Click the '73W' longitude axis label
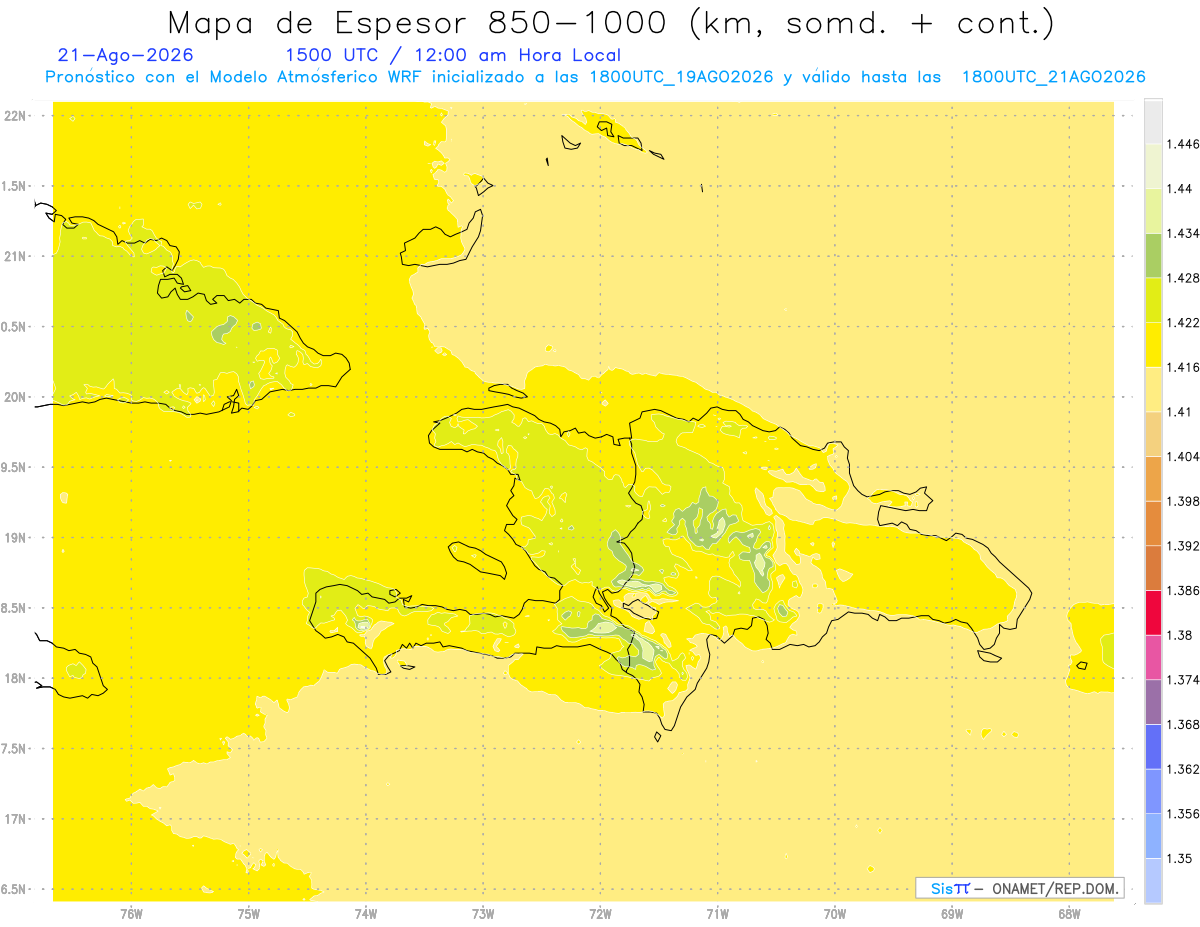This screenshot has height=927, width=1200. 483,913
